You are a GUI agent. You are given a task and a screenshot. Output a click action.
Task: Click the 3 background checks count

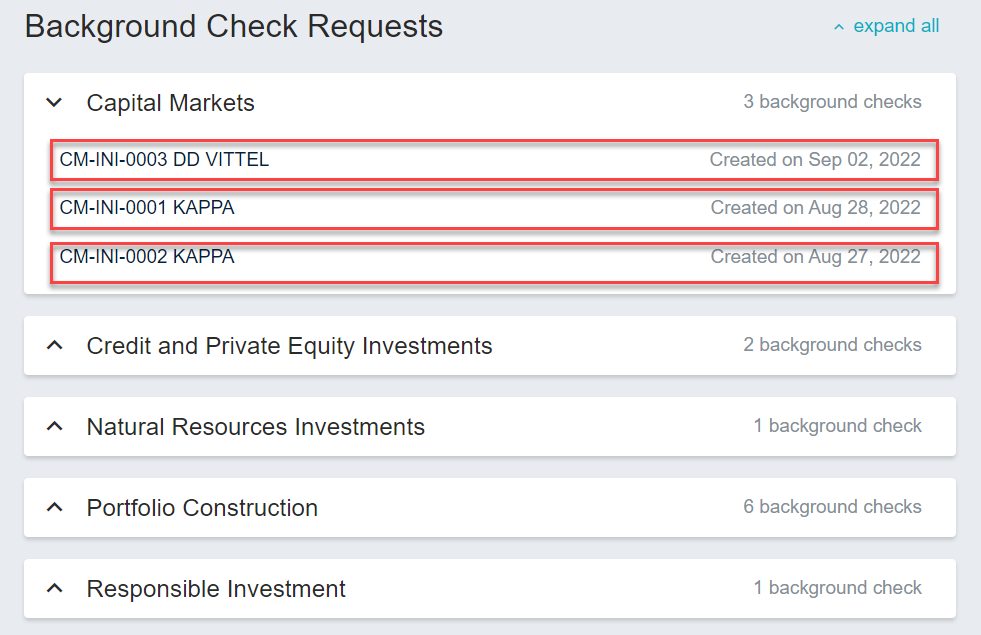click(832, 102)
